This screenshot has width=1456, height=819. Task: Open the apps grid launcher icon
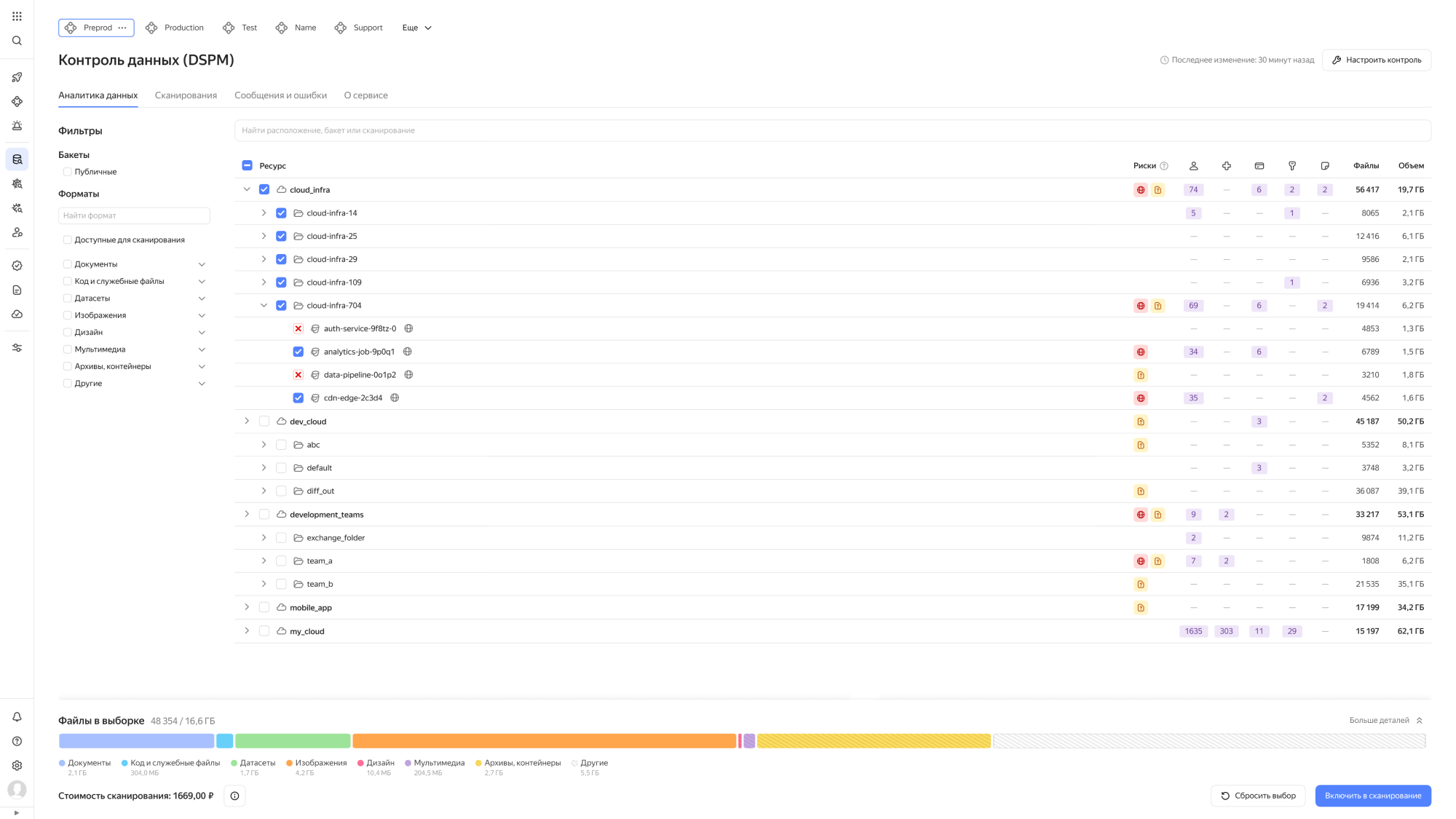point(17,16)
